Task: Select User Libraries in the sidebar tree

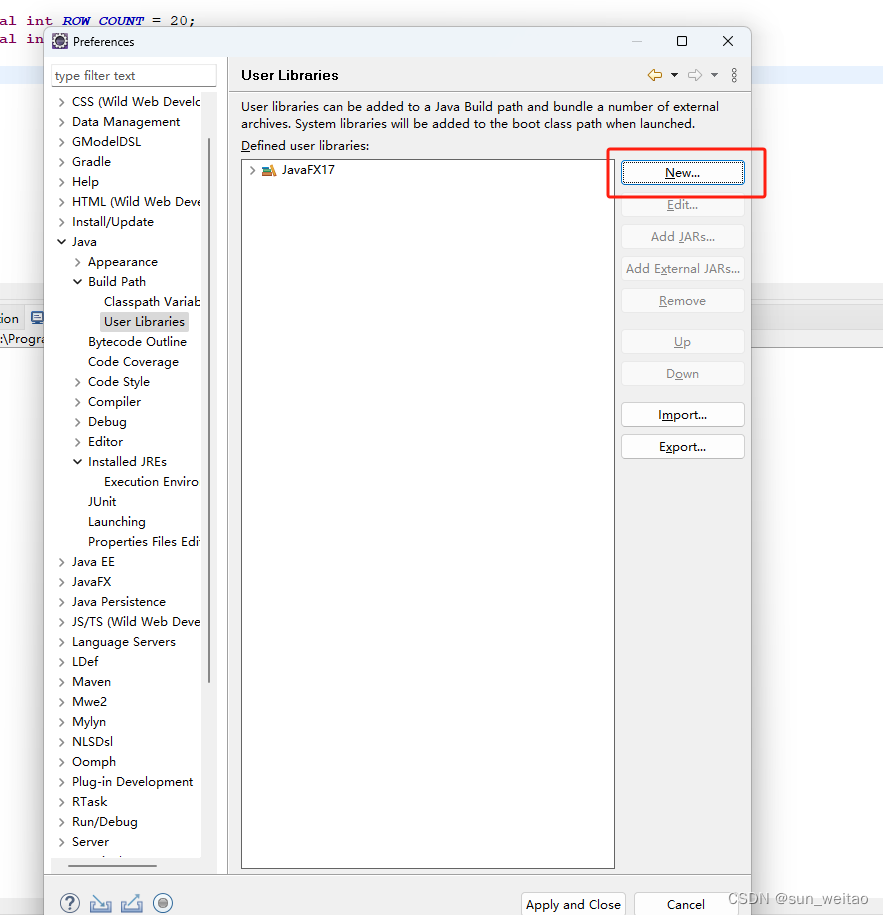Action: pos(144,321)
